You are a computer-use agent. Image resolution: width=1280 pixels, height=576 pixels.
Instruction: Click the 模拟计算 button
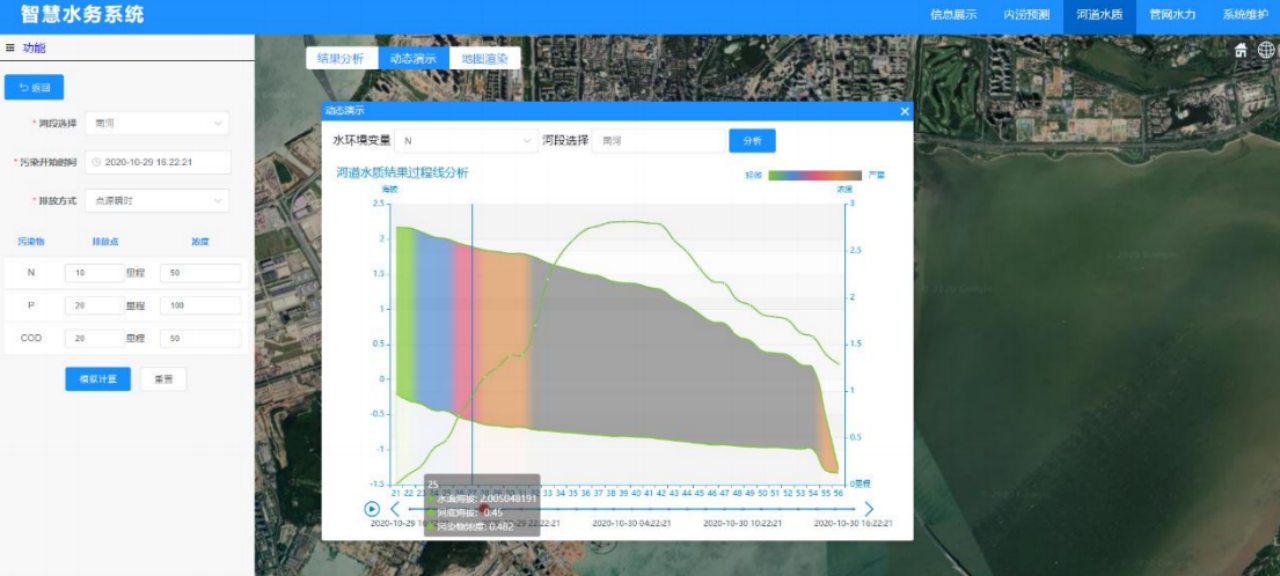(x=98, y=379)
